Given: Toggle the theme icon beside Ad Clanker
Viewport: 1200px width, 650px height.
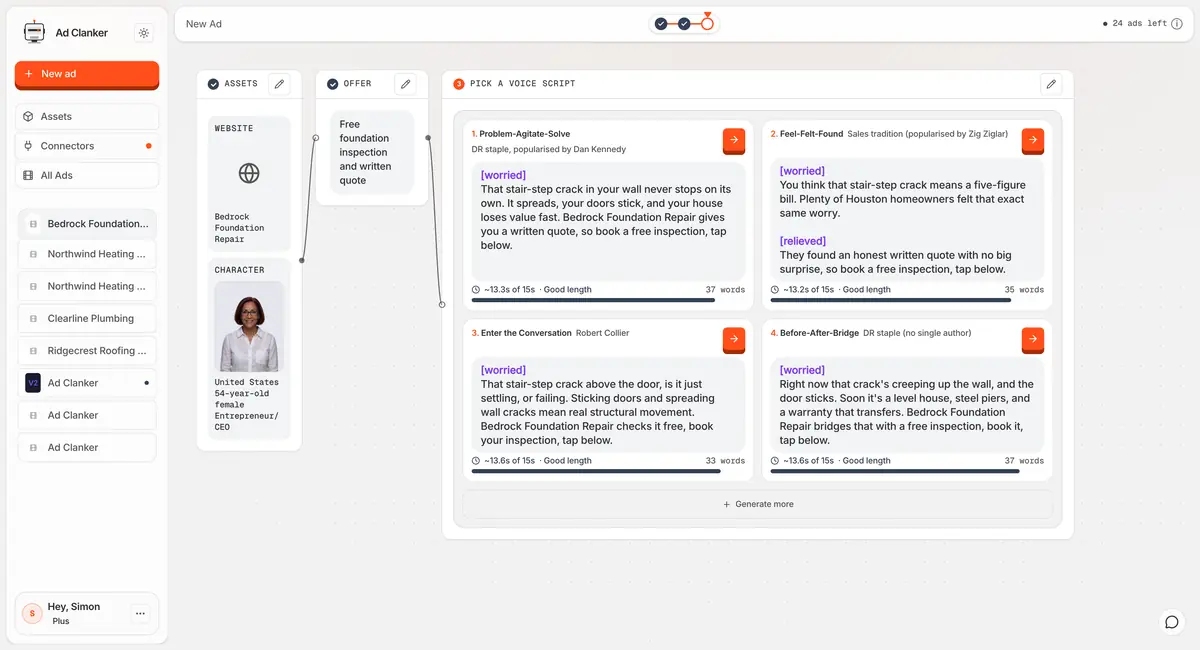Looking at the screenshot, I should pyautogui.click(x=144, y=33).
